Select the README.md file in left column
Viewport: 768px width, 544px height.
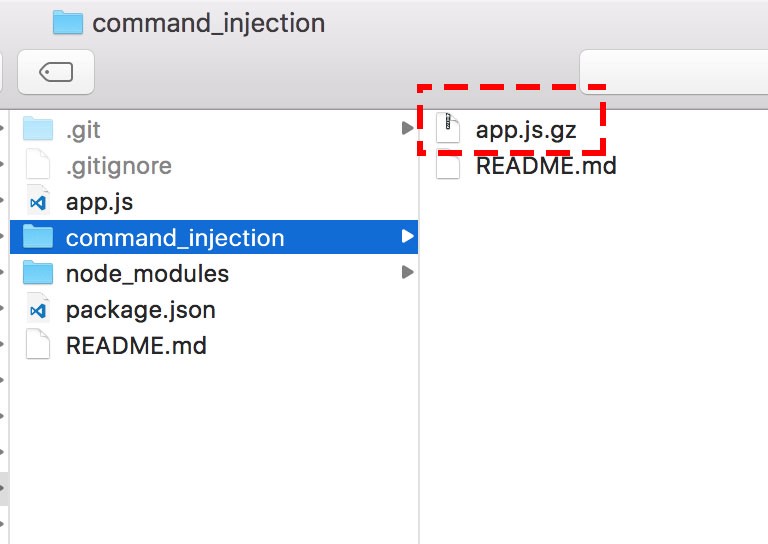[x=136, y=346]
